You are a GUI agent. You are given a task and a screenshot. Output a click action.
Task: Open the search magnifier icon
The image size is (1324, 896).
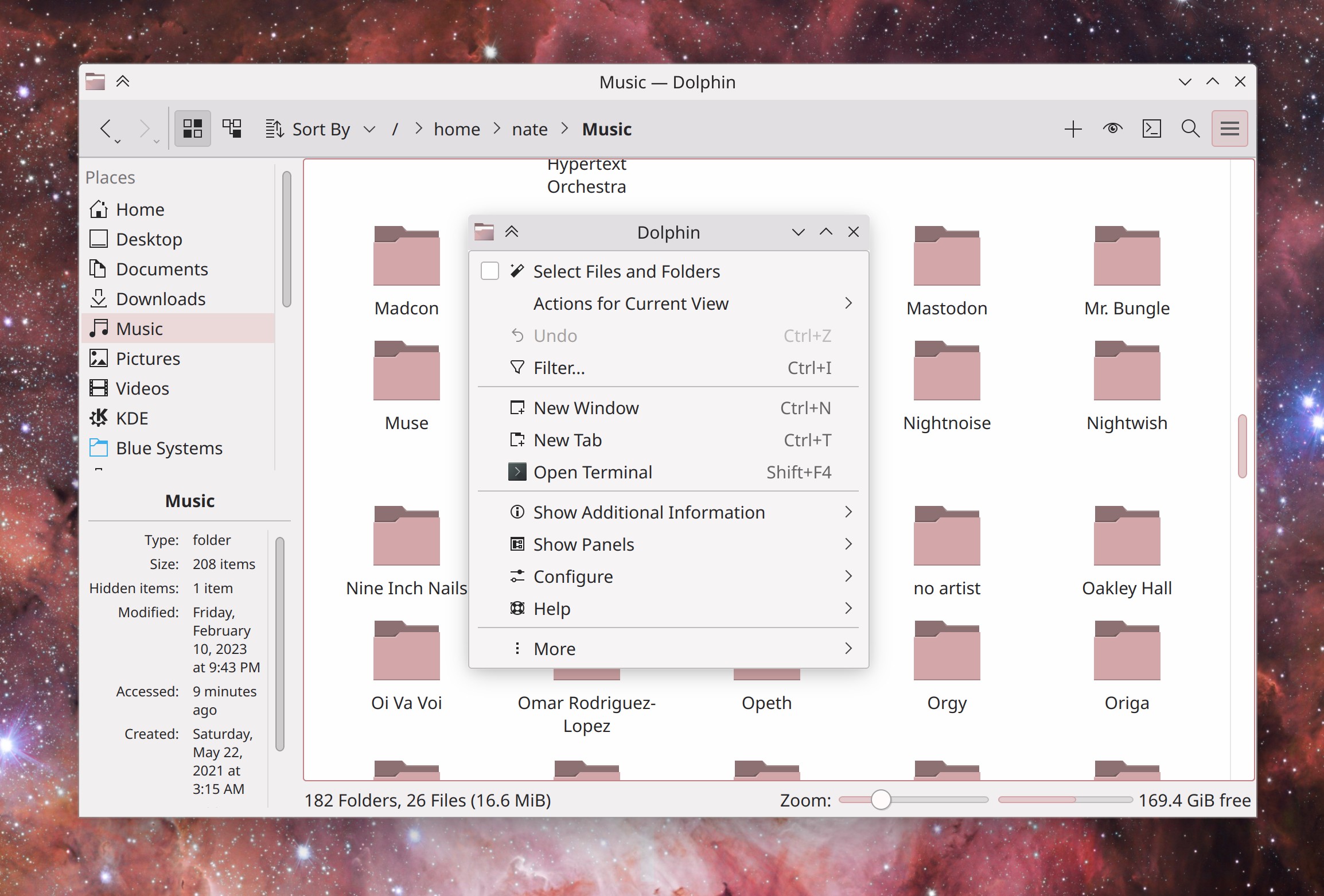point(1190,128)
